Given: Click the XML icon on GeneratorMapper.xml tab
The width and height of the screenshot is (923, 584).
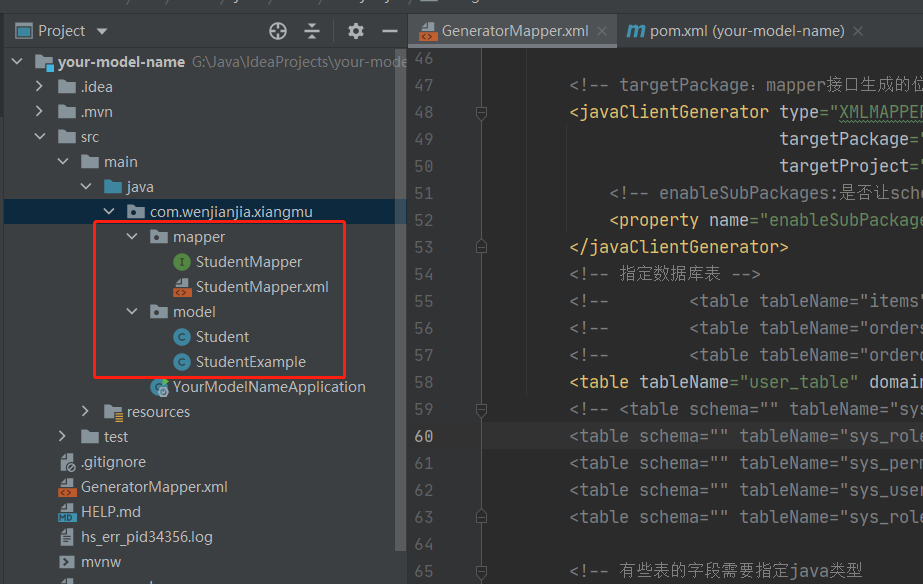Looking at the screenshot, I should coord(428,31).
